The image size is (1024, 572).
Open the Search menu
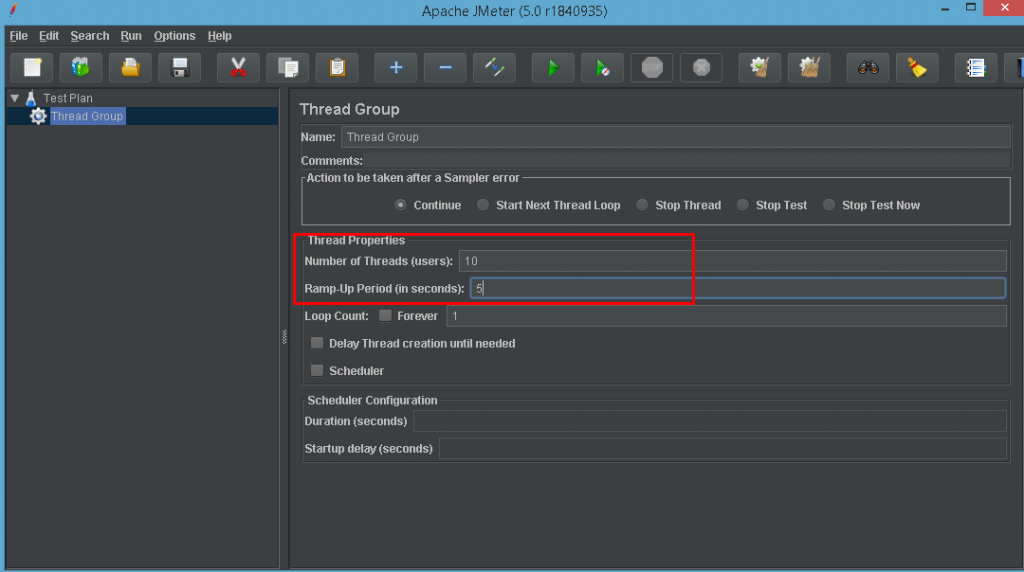(89, 36)
